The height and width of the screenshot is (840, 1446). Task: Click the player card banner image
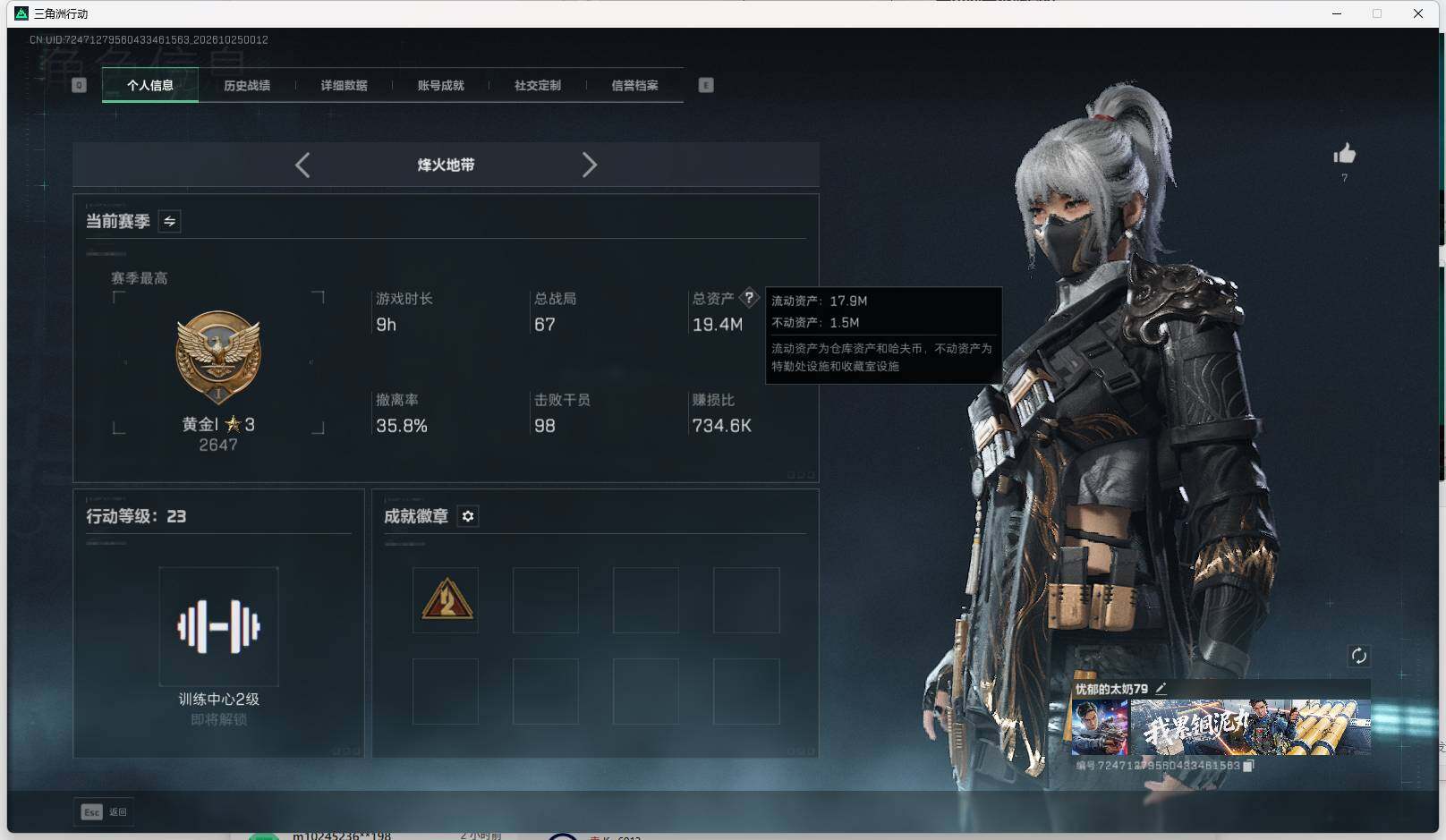(x=1251, y=727)
